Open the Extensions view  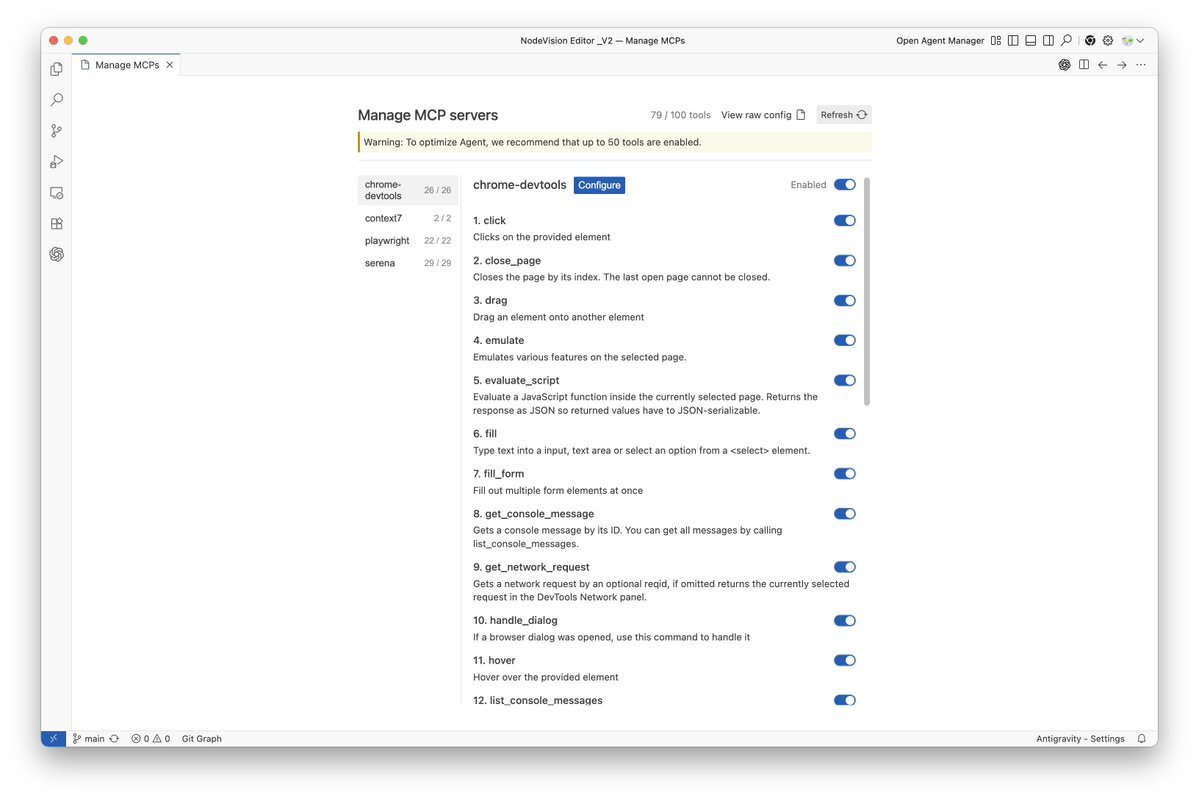click(56, 224)
